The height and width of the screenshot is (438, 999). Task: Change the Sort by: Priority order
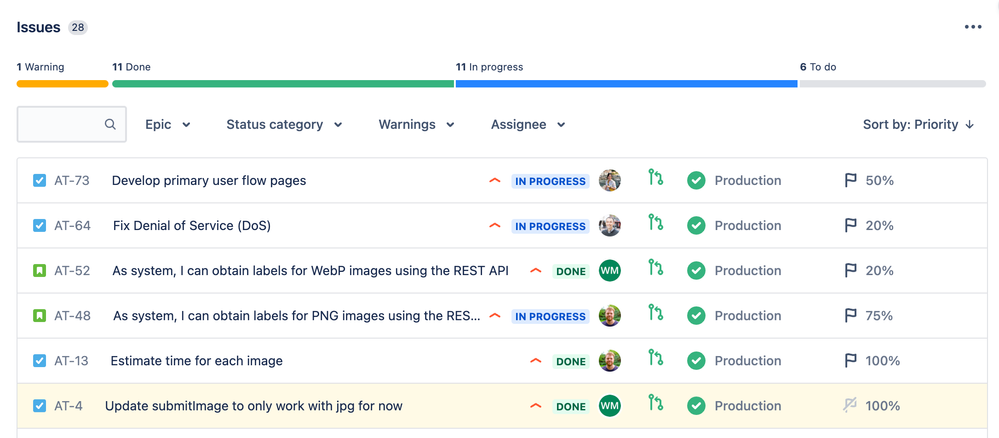918,124
